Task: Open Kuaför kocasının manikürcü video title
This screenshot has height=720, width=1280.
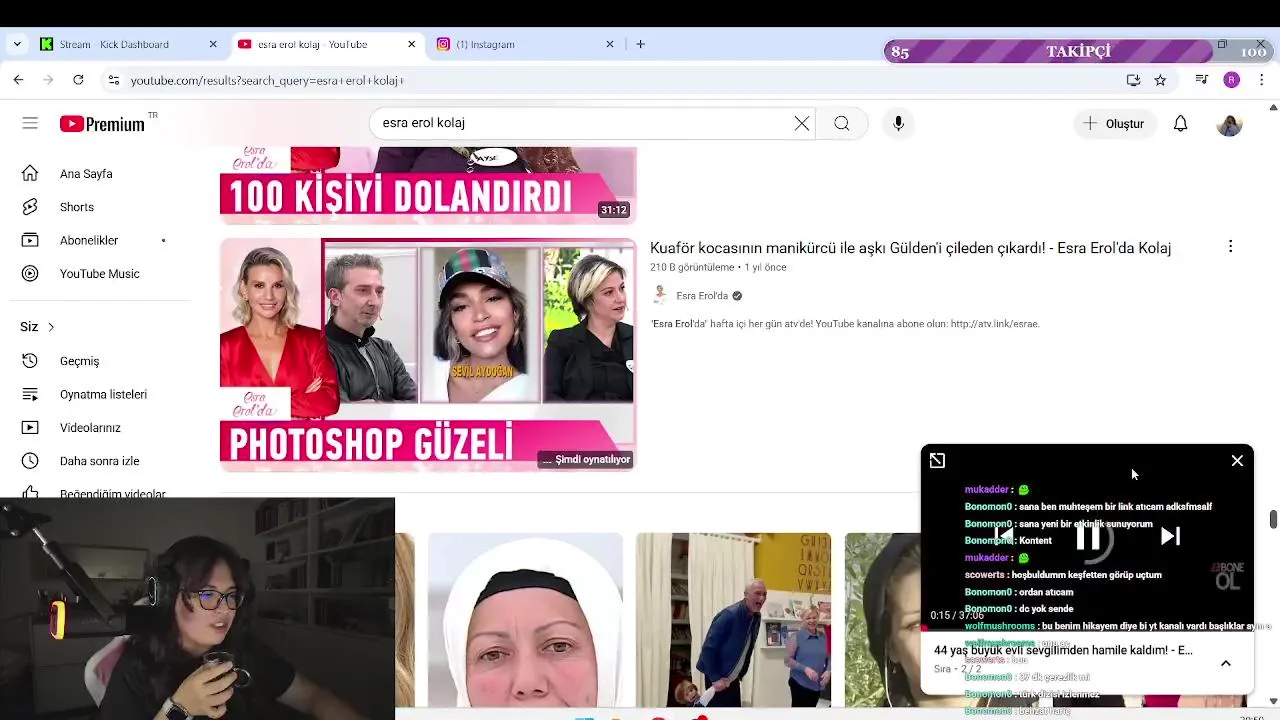Action: pyautogui.click(x=910, y=248)
